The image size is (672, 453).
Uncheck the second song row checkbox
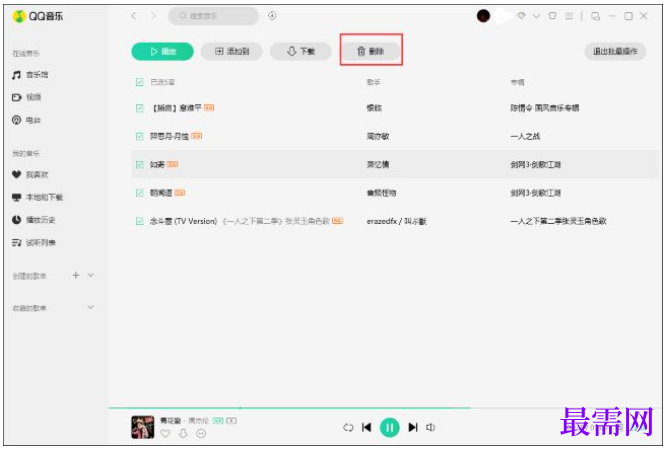139,136
